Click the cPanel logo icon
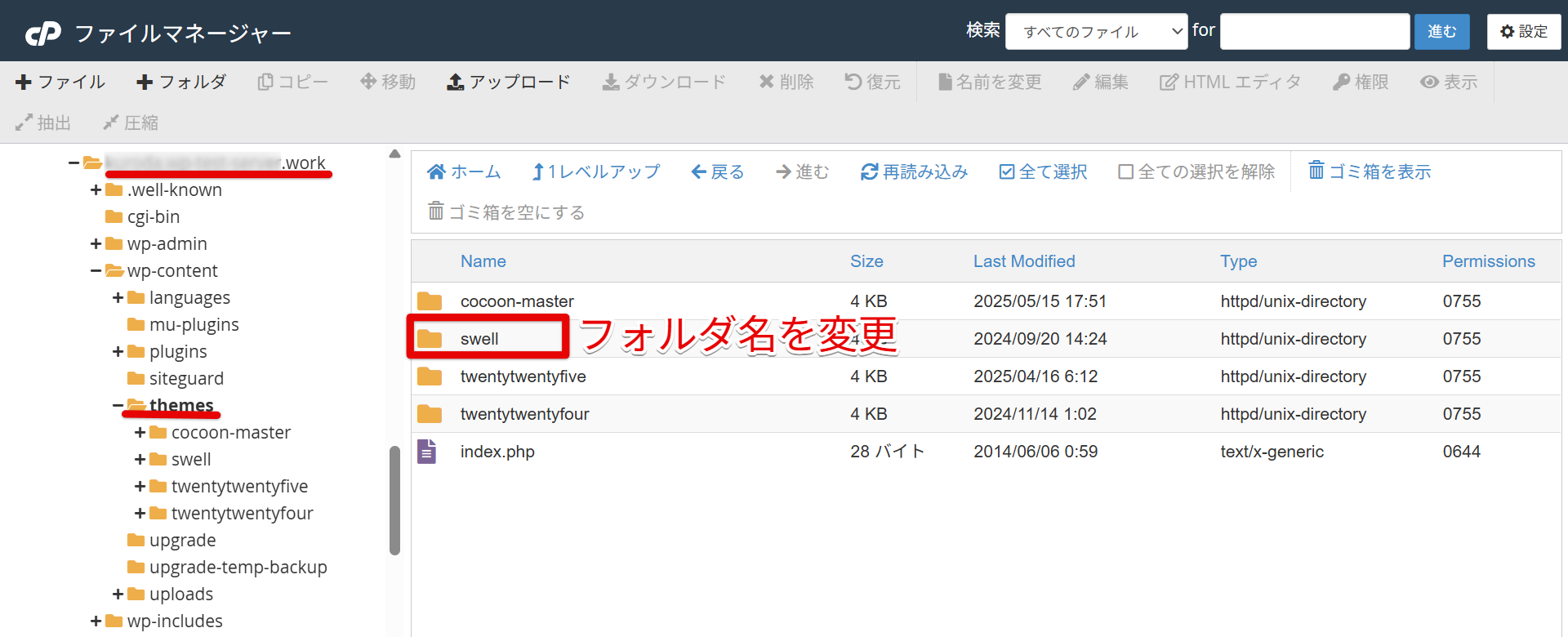Screen dimensions: 1568x637 click(43, 33)
